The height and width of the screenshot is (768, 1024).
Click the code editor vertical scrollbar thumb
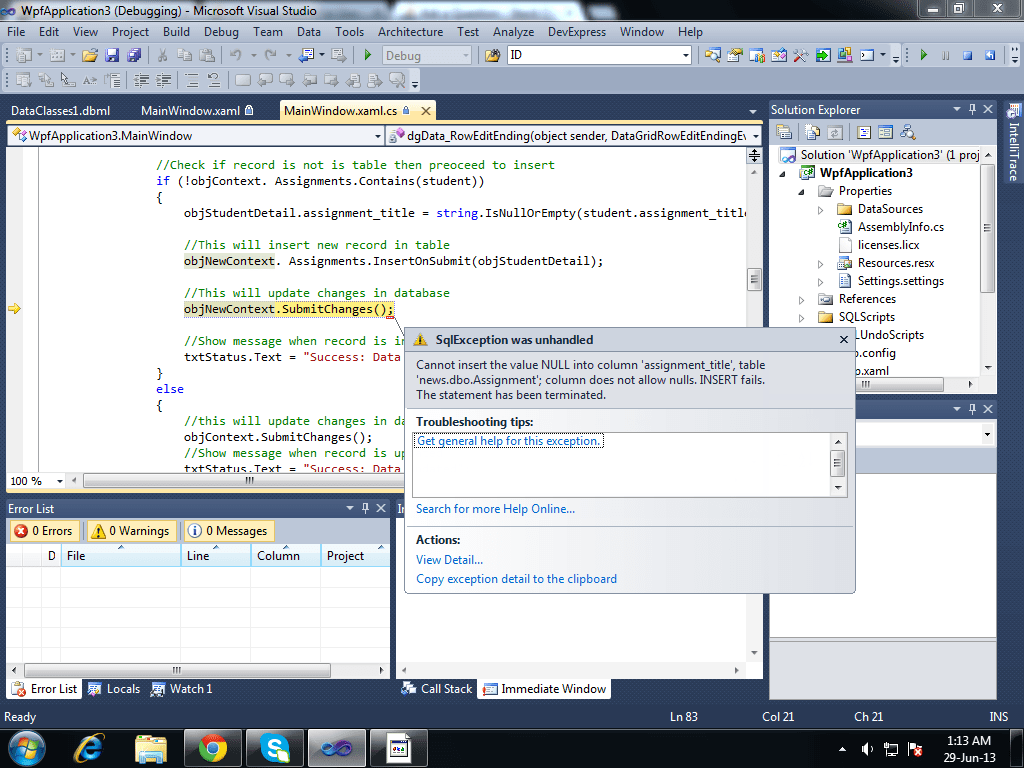point(754,279)
